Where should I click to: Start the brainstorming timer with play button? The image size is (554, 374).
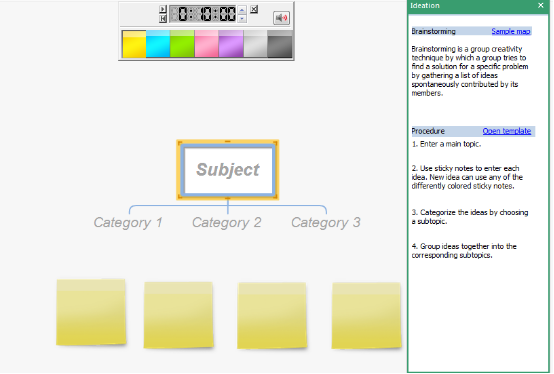click(x=163, y=9)
